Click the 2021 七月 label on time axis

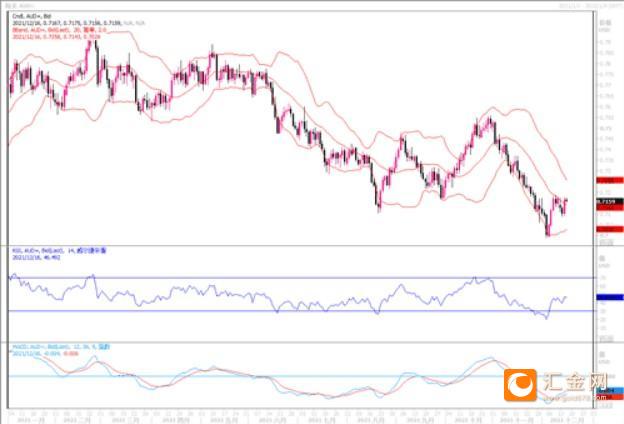[x=321, y=420]
